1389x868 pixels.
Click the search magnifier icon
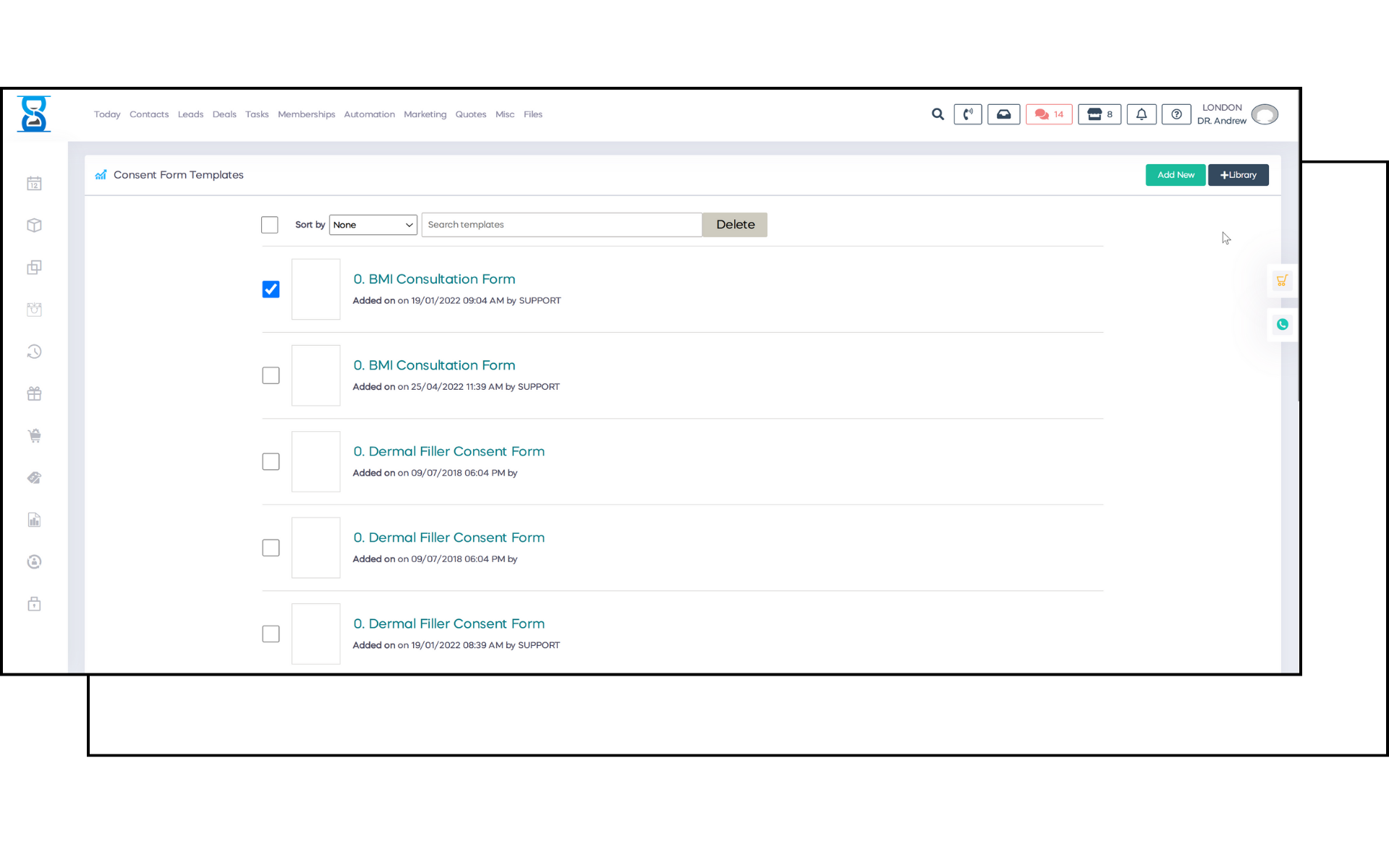[x=938, y=114]
